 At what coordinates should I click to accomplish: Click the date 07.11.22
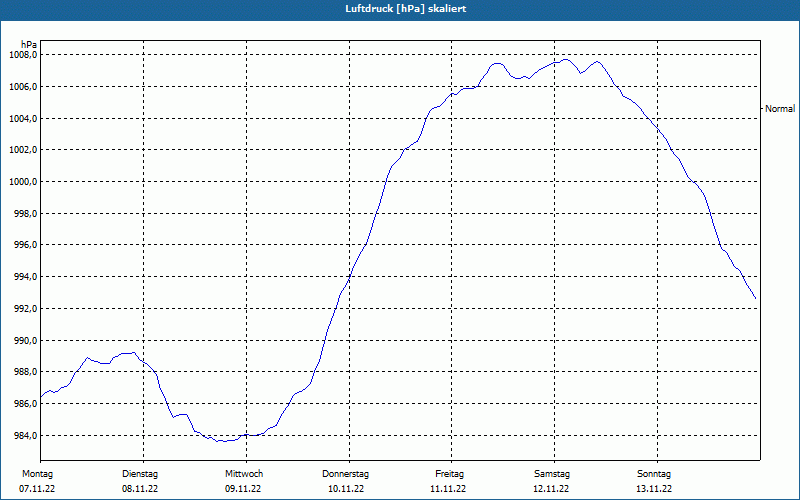point(37,489)
